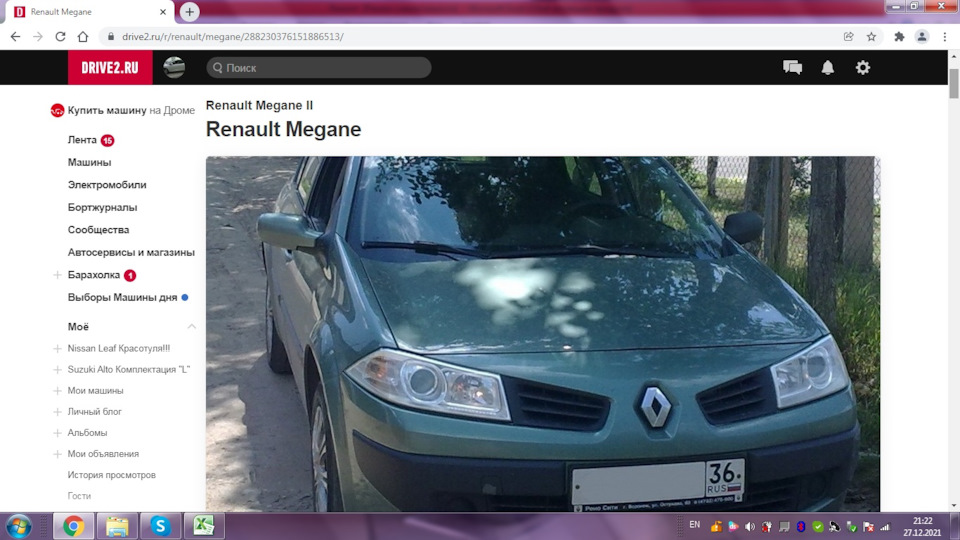This screenshot has height=540, width=960.
Task: Click the search magnifier icon
Action: click(218, 68)
